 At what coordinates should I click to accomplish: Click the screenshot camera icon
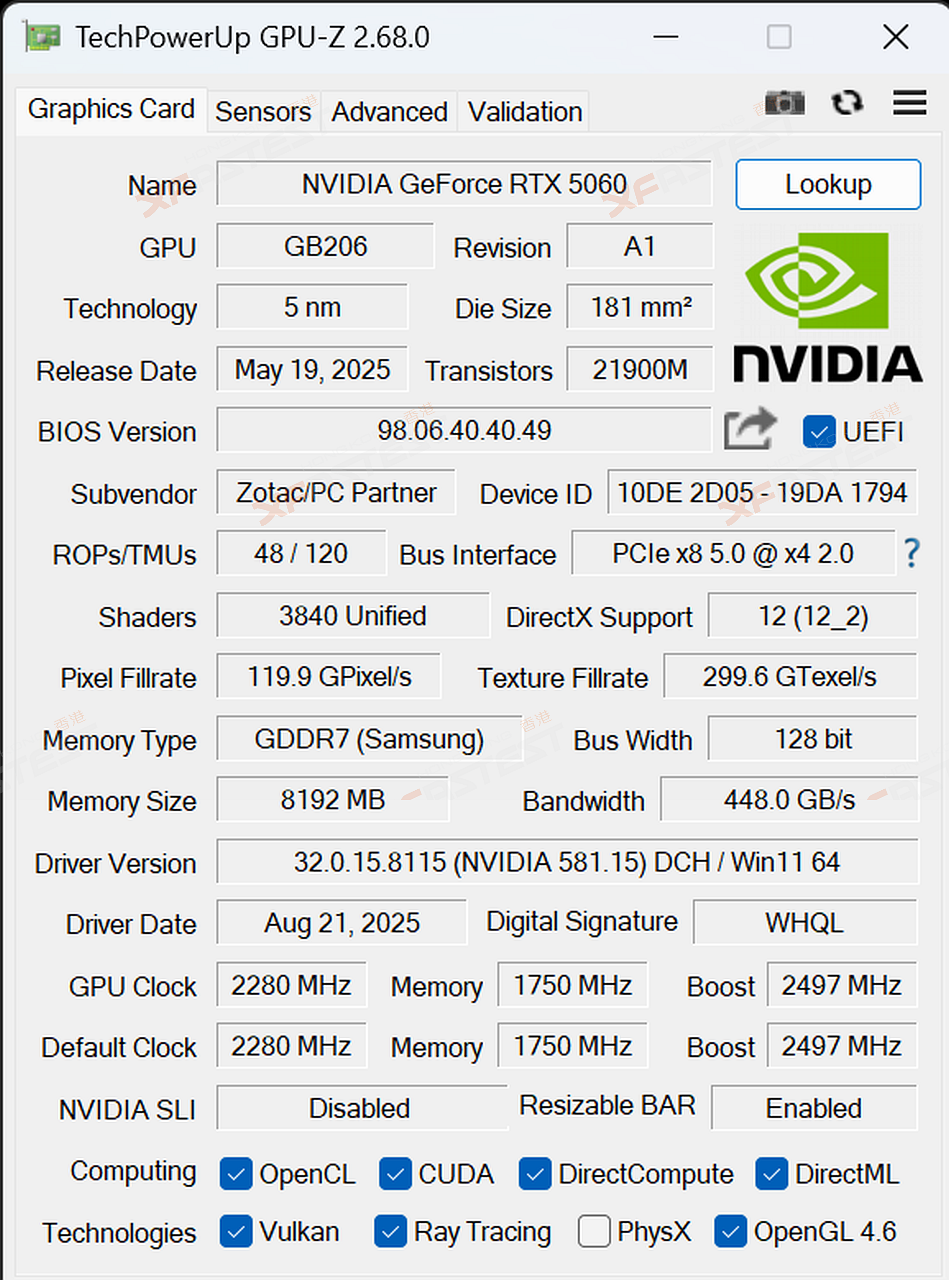click(784, 103)
